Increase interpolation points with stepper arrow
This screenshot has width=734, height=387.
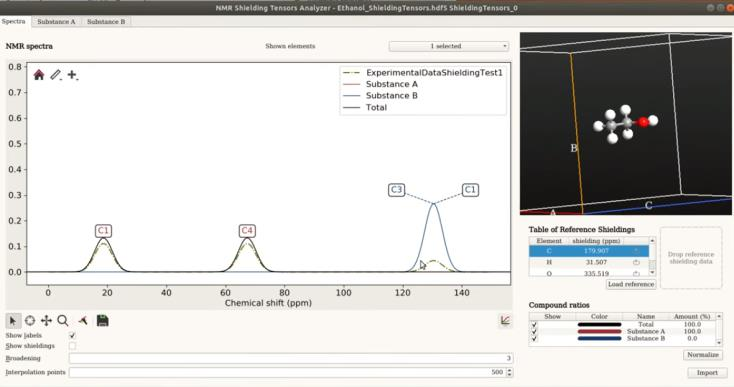pyautogui.click(x=510, y=370)
